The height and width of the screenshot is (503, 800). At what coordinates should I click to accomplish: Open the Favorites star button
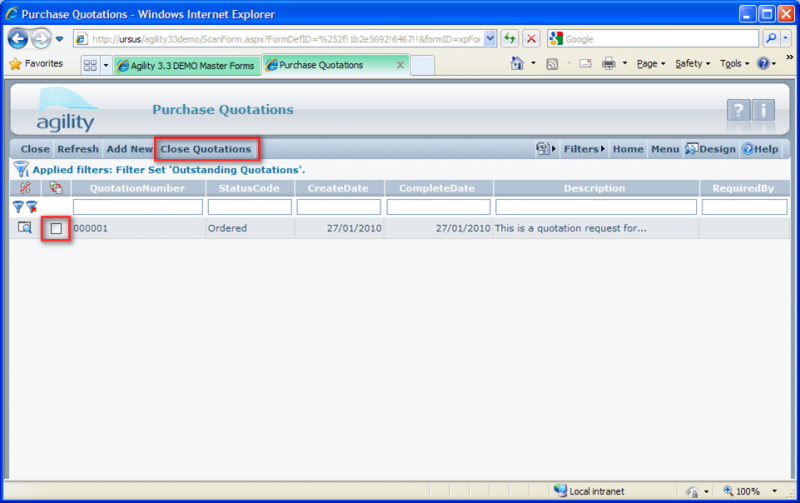35,64
